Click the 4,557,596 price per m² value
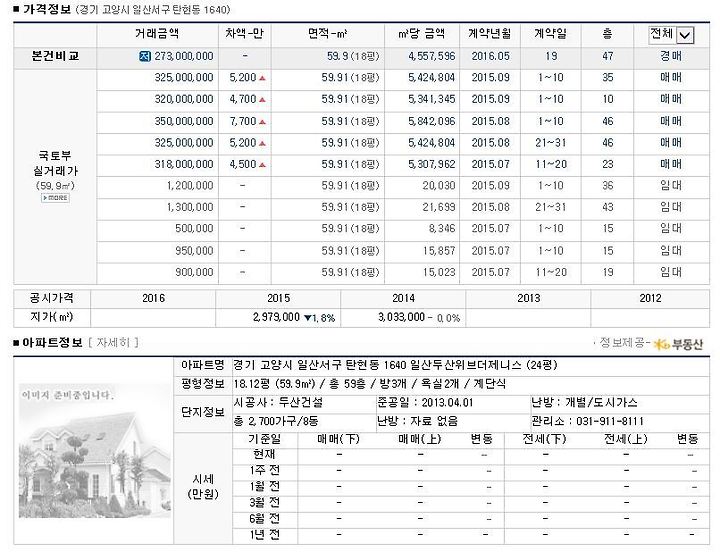This screenshot has width=720, height=552. (432, 56)
